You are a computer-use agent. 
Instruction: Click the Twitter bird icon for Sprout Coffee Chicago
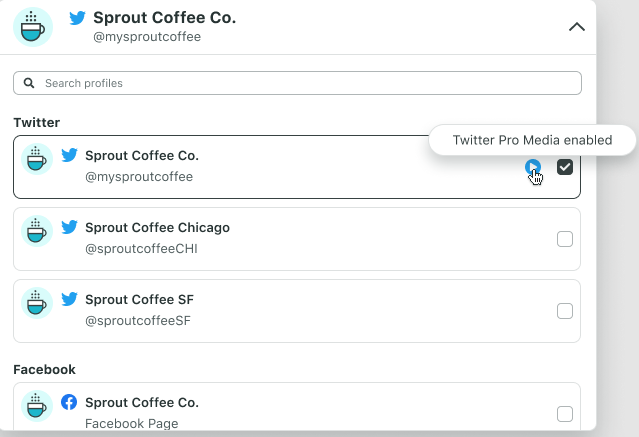pos(69,227)
